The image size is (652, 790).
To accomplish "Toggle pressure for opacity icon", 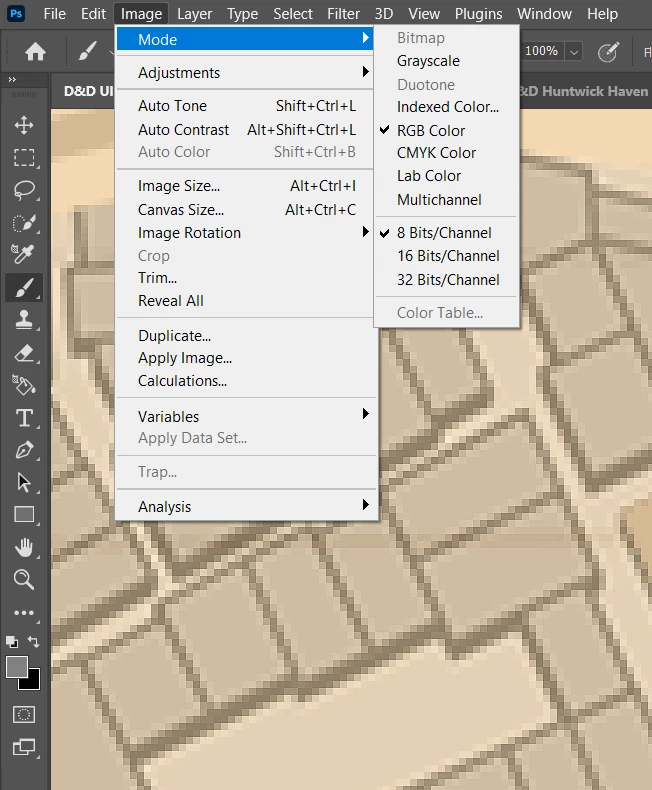I will click(608, 51).
